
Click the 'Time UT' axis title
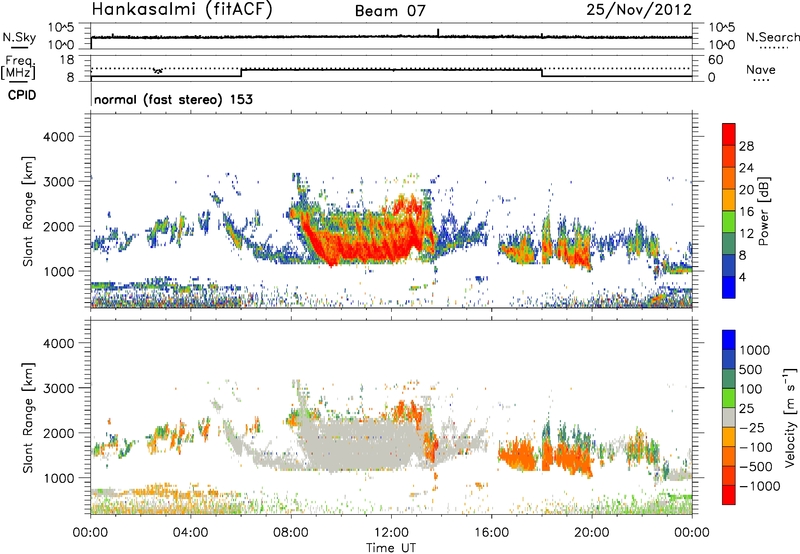[x=391, y=548]
